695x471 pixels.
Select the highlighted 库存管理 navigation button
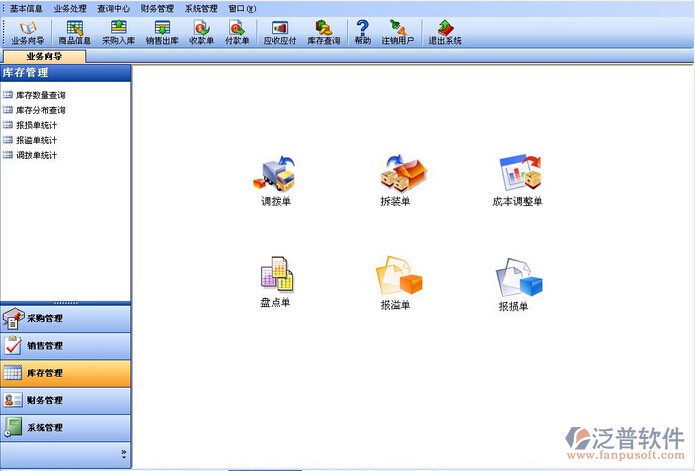tap(66, 374)
